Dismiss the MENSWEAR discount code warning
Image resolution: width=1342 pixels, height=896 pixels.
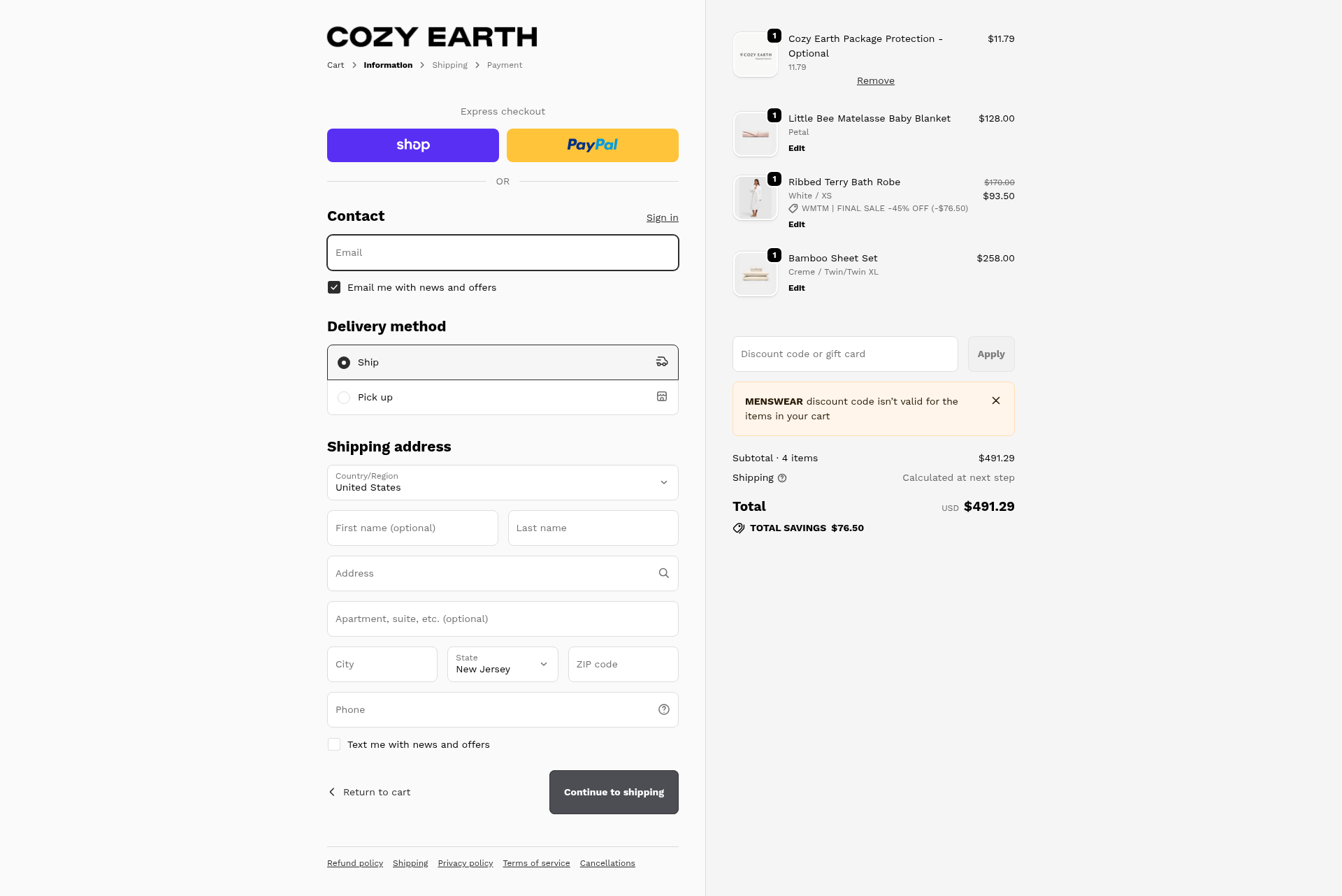tap(995, 400)
